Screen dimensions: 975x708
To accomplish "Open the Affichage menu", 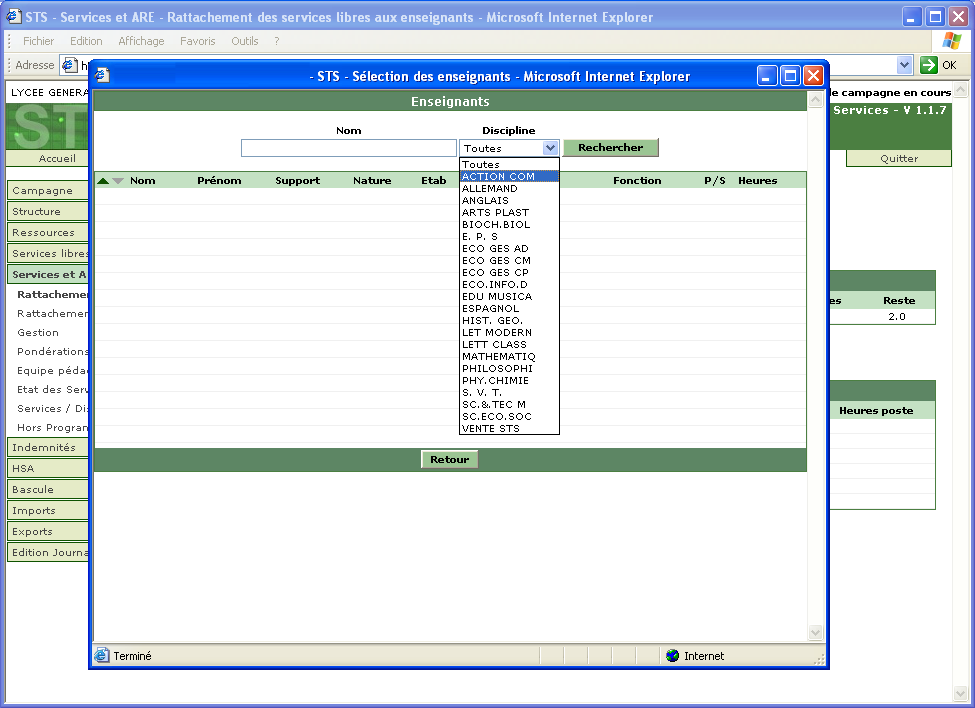I will coord(141,41).
